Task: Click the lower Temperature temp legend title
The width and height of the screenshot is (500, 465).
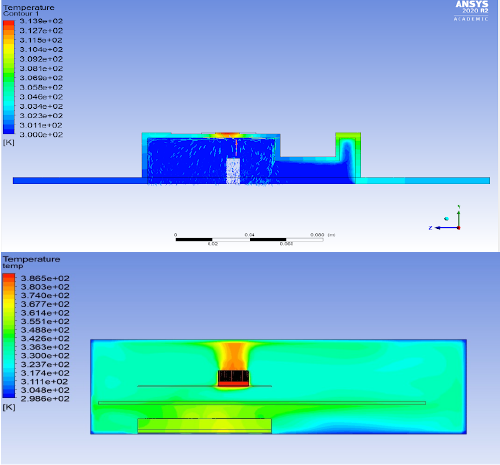Action: [x=32, y=262]
